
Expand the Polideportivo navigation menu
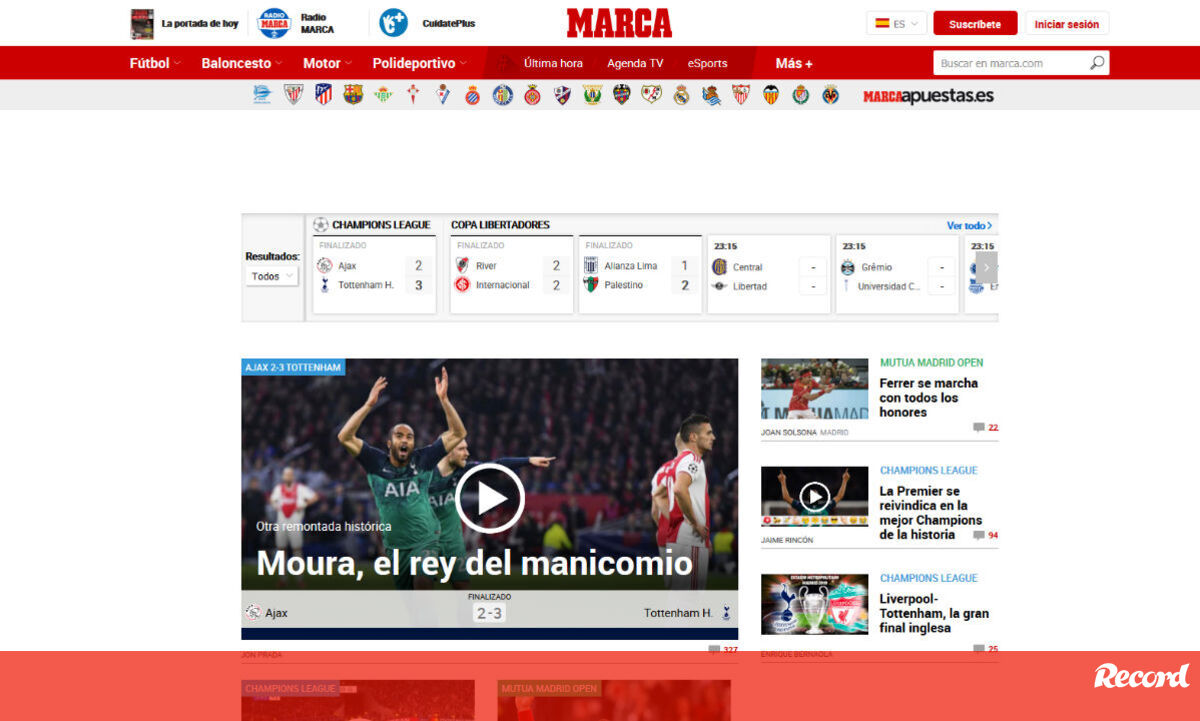click(x=419, y=63)
